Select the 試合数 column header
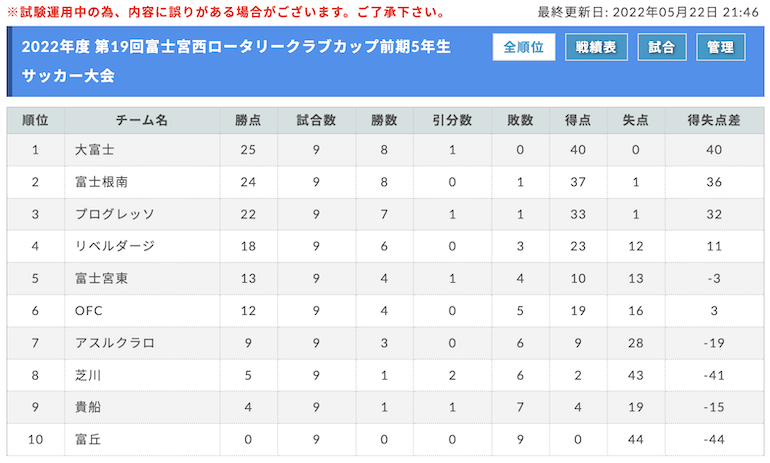770x463 pixels. point(316,120)
